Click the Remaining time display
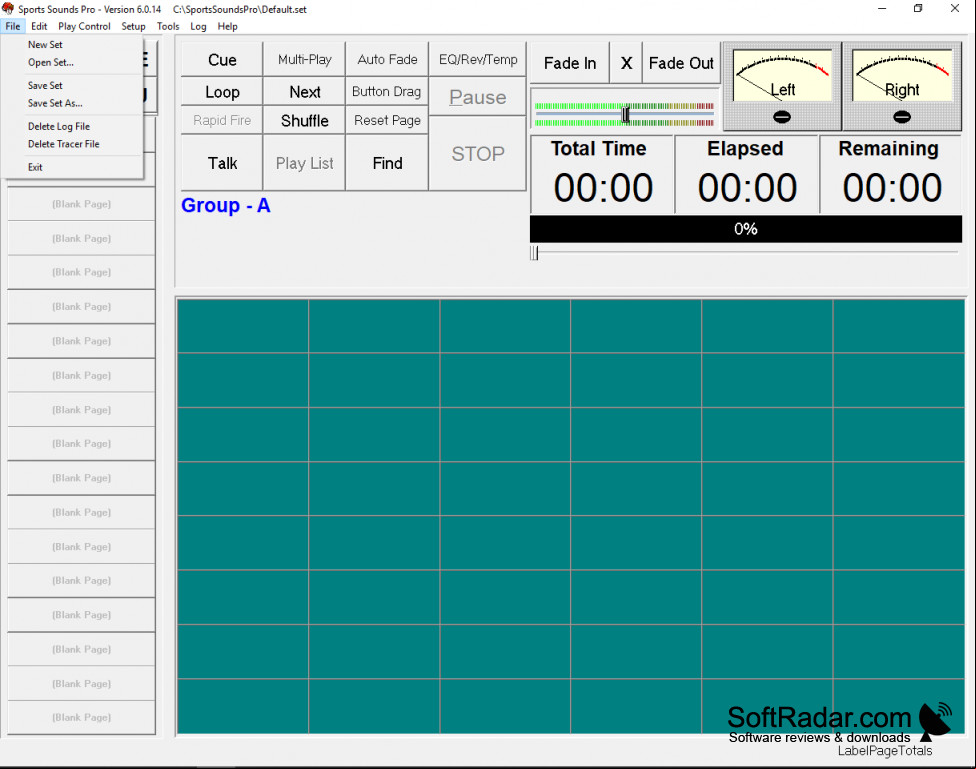The width and height of the screenshot is (976, 769). click(891, 174)
